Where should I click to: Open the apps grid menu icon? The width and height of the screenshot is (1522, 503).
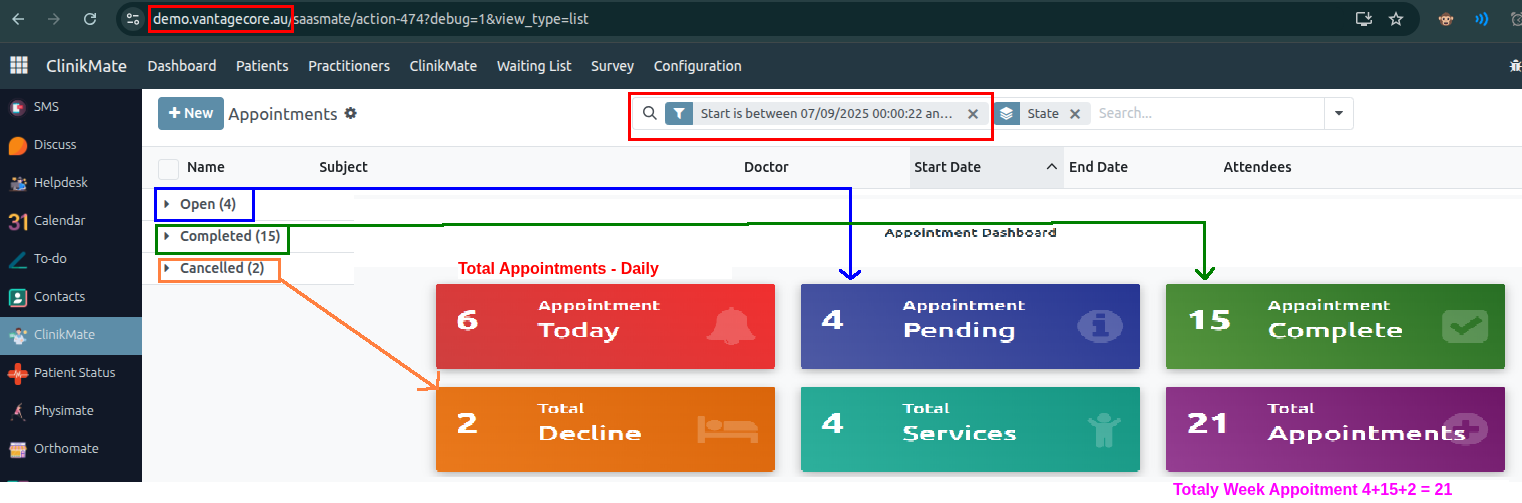pos(18,66)
